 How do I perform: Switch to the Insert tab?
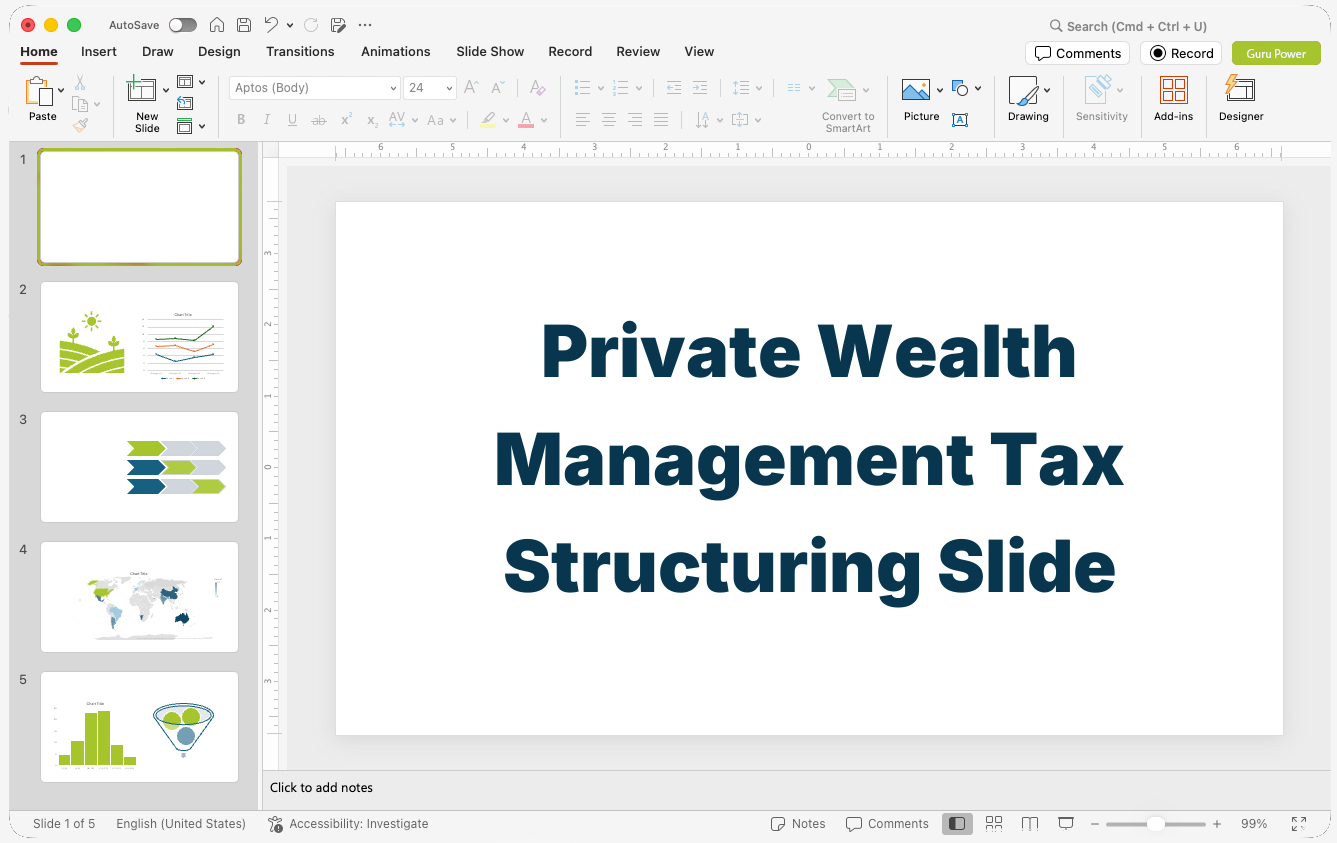[x=99, y=51]
